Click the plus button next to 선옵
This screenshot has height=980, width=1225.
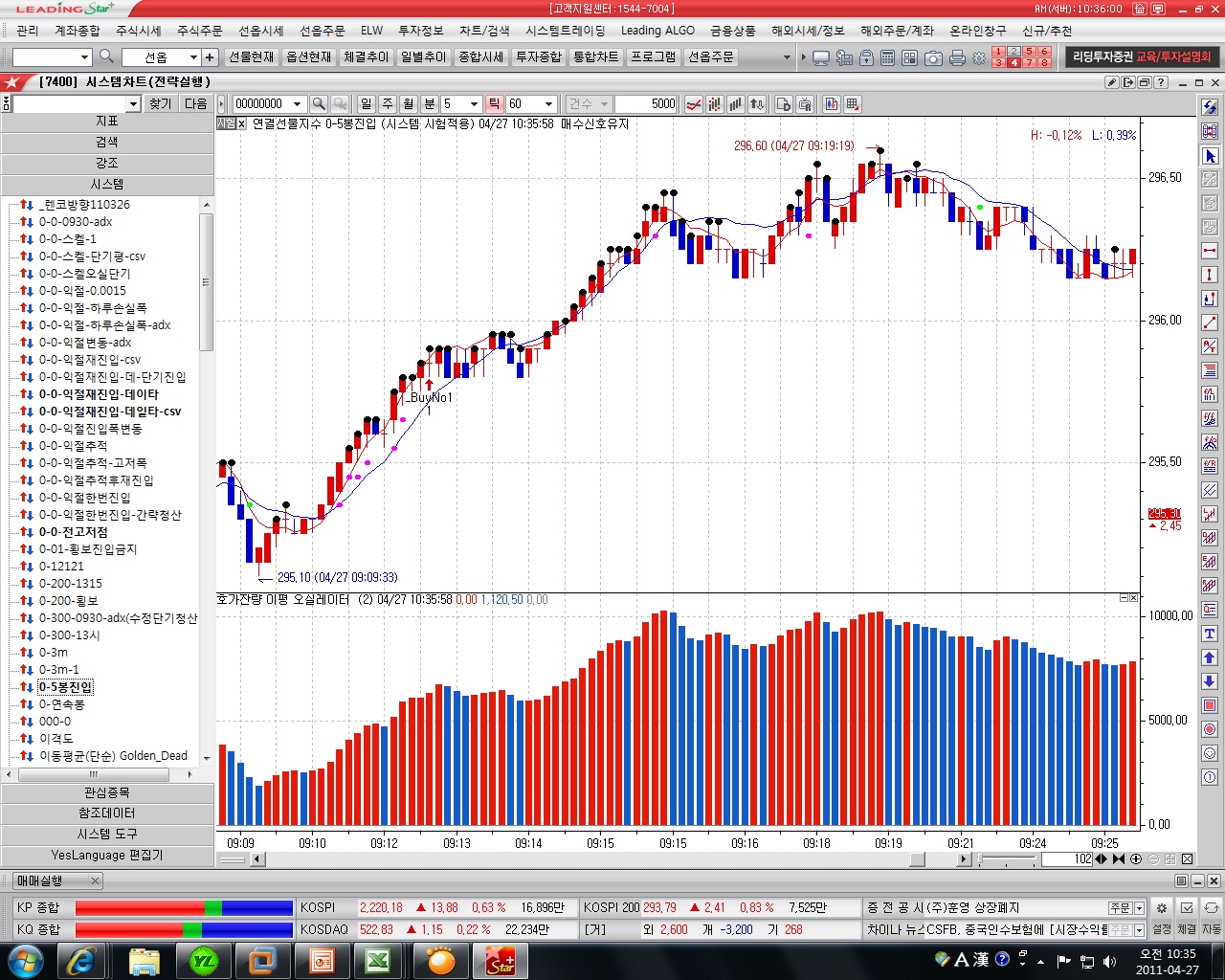click(210, 57)
